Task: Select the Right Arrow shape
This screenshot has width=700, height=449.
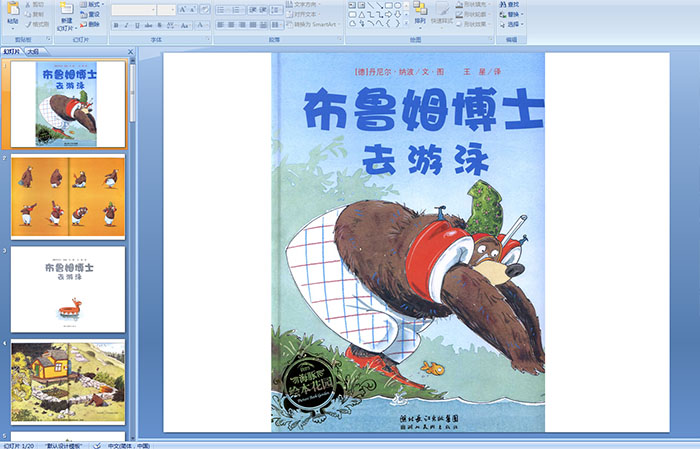Action: tap(389, 15)
